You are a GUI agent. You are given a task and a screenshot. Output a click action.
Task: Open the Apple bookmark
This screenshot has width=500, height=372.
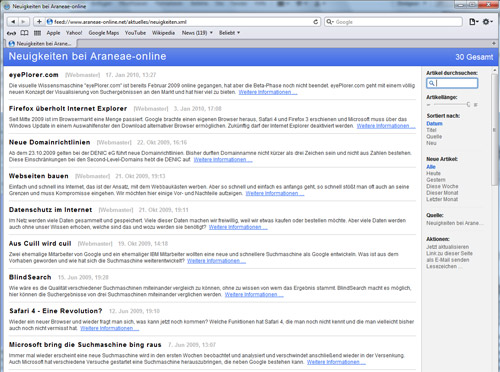(53, 33)
